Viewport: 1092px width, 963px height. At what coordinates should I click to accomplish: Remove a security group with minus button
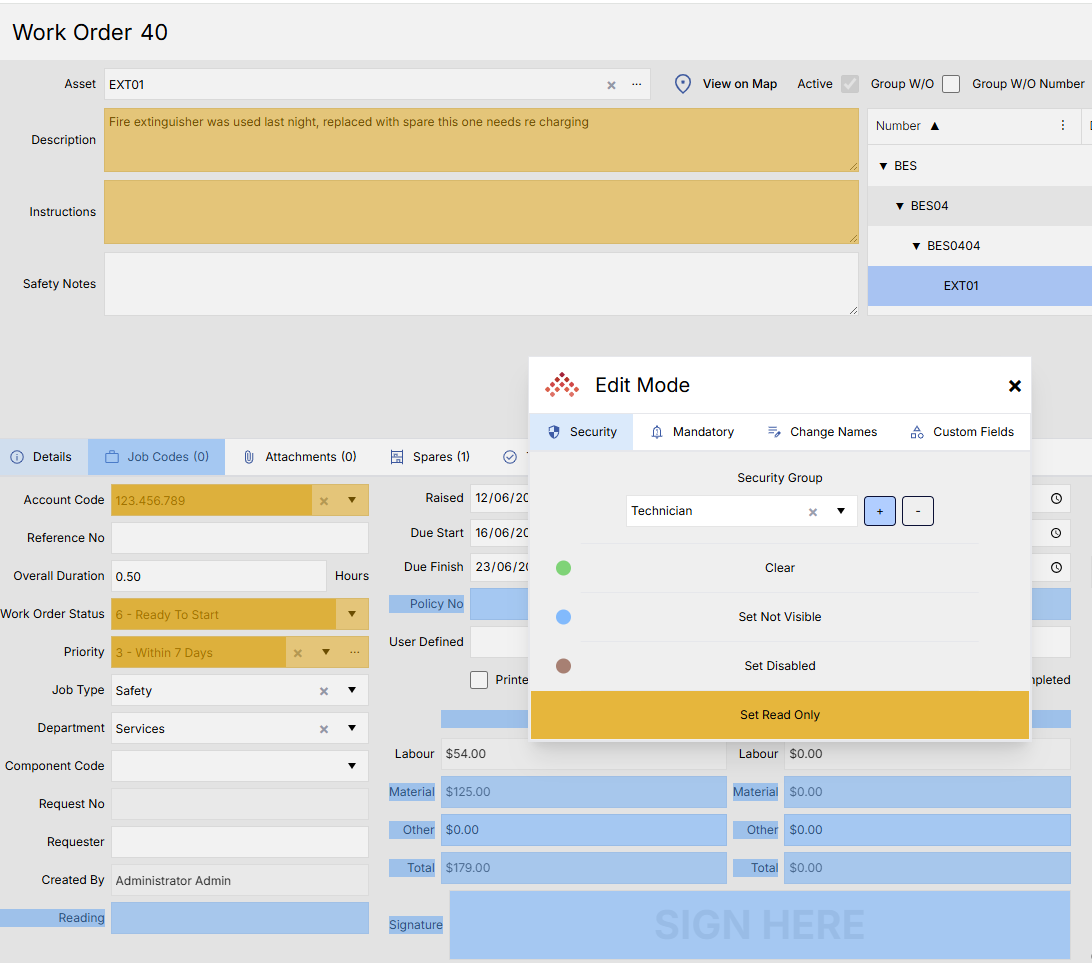pyautogui.click(x=917, y=511)
